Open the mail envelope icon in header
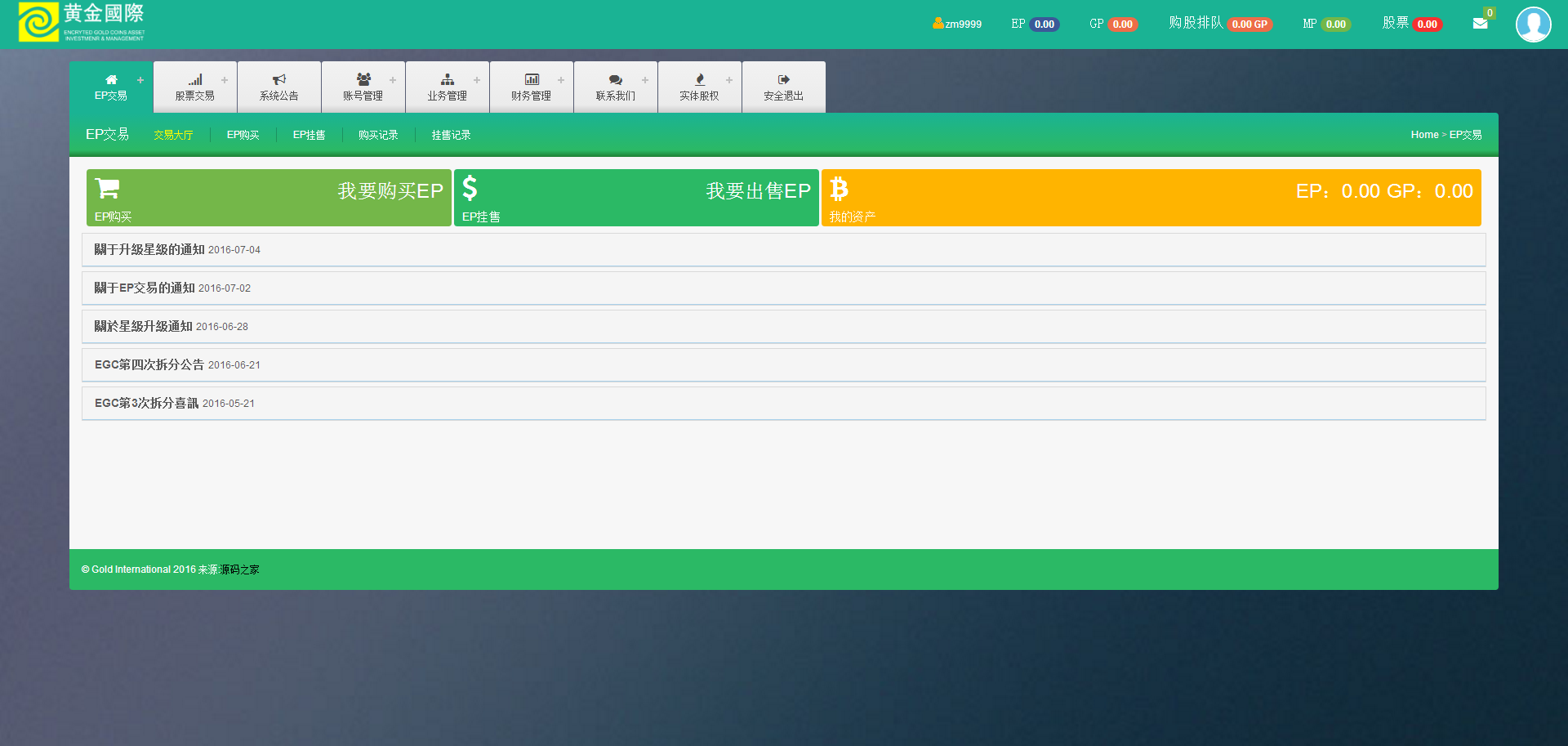 1480,24
